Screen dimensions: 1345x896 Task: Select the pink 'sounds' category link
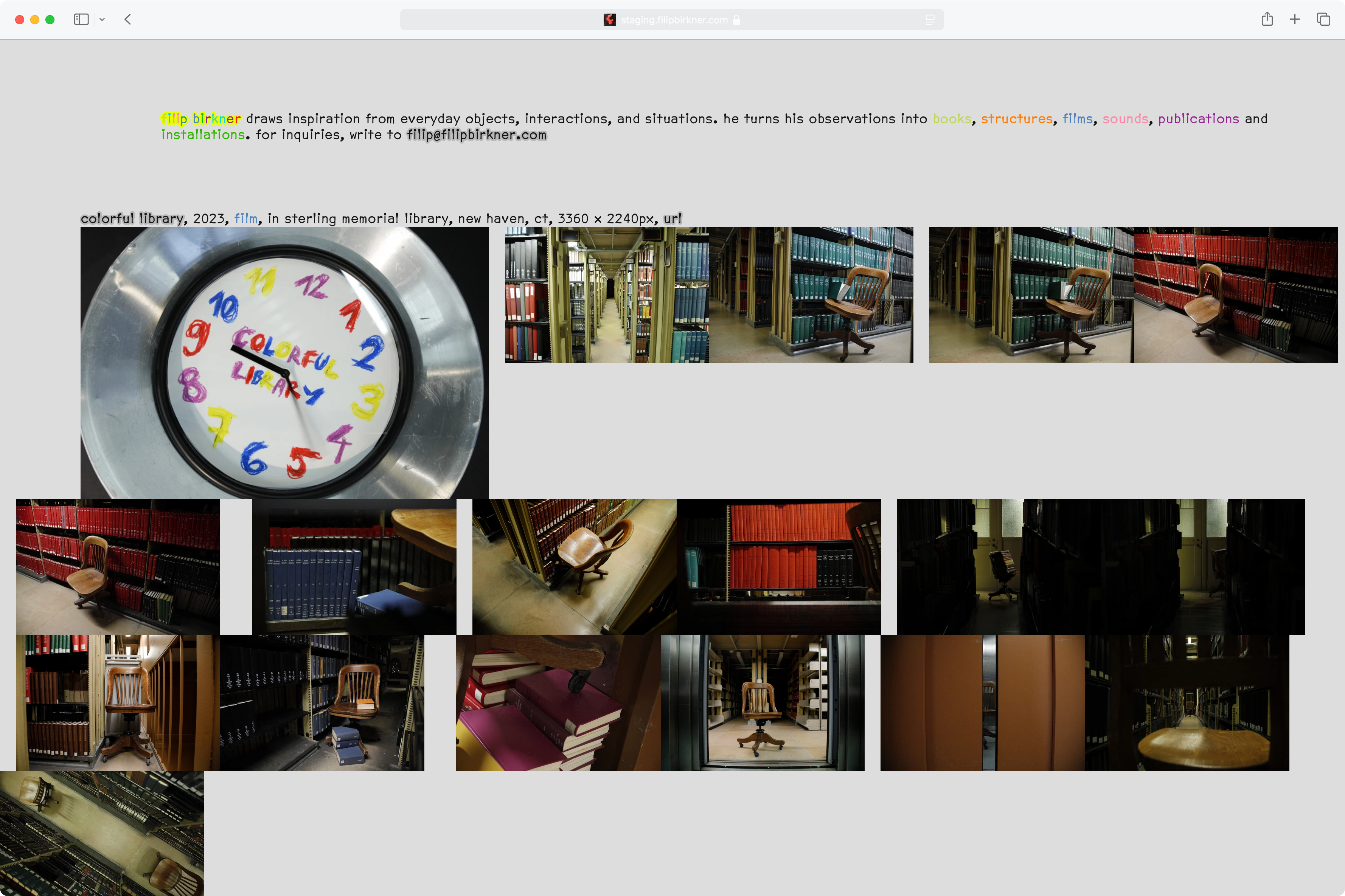1125,119
